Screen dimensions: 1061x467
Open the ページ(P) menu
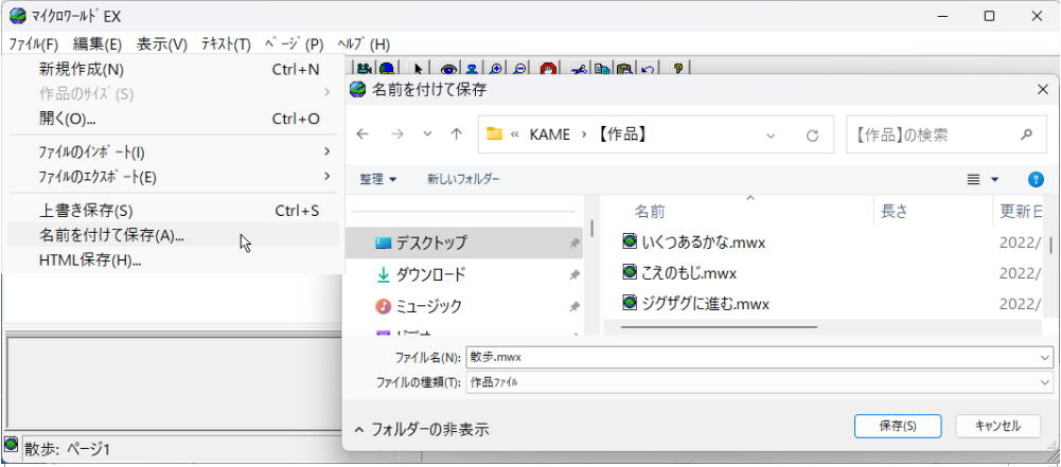coord(294,45)
